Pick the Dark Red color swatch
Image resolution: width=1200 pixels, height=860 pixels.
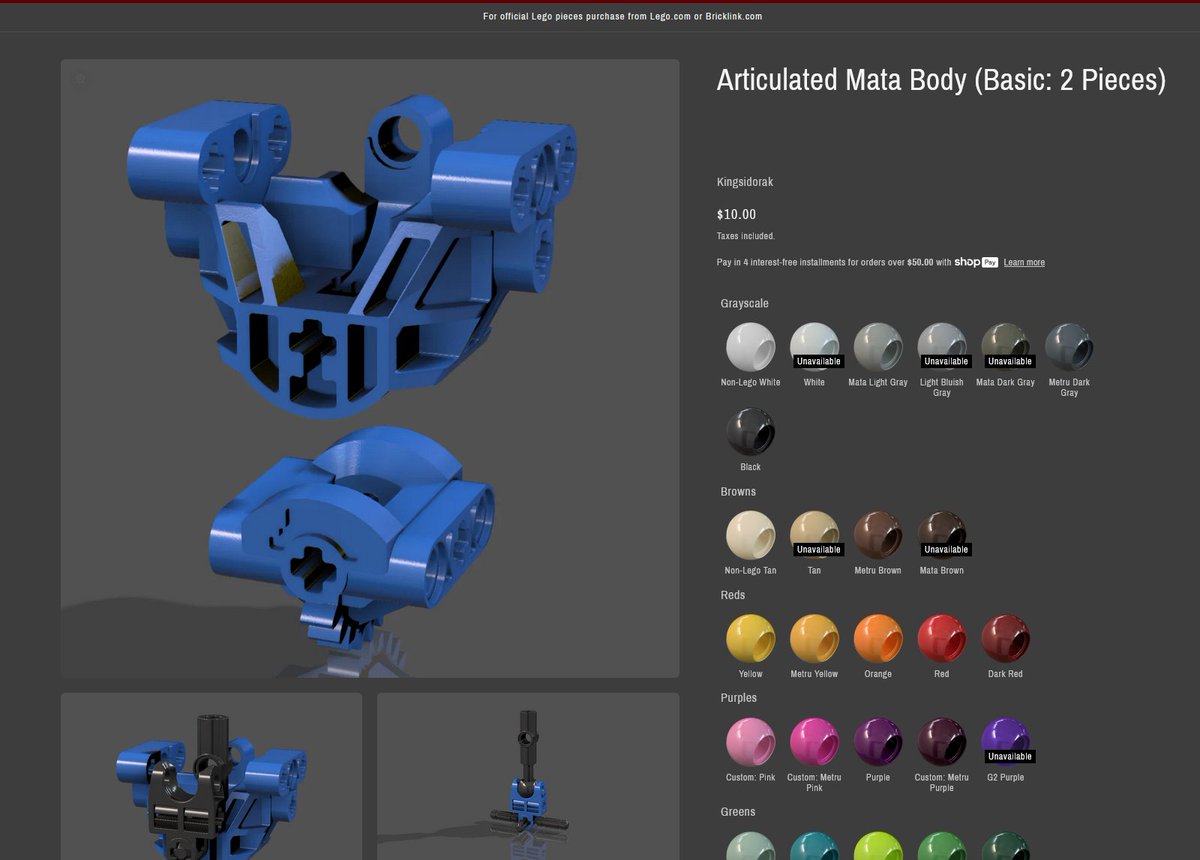pyautogui.click(x=1006, y=639)
